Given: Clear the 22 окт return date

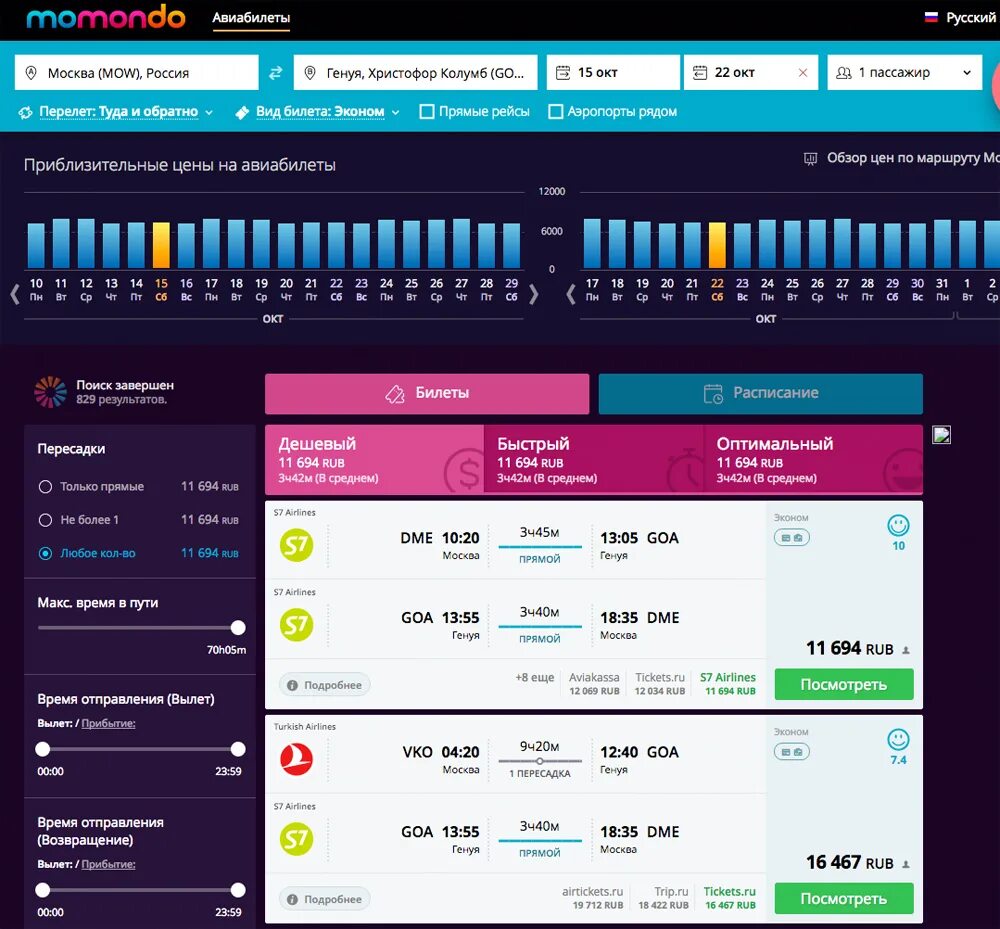Looking at the screenshot, I should point(803,73).
